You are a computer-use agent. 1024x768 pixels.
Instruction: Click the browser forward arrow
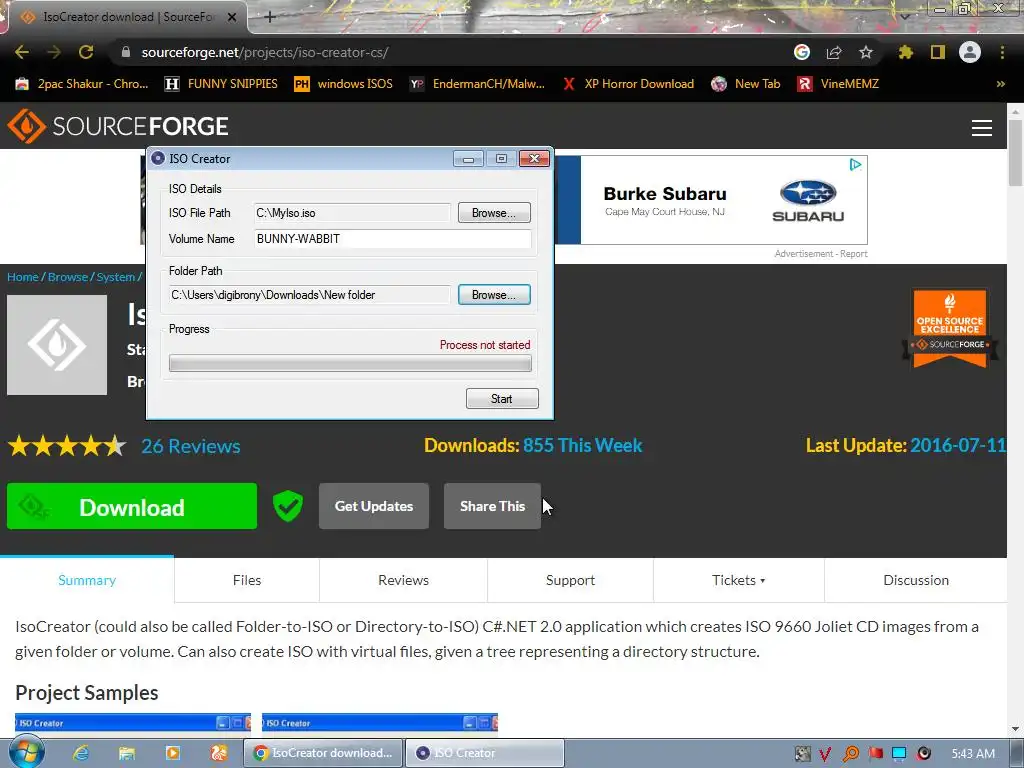pyautogui.click(x=54, y=52)
